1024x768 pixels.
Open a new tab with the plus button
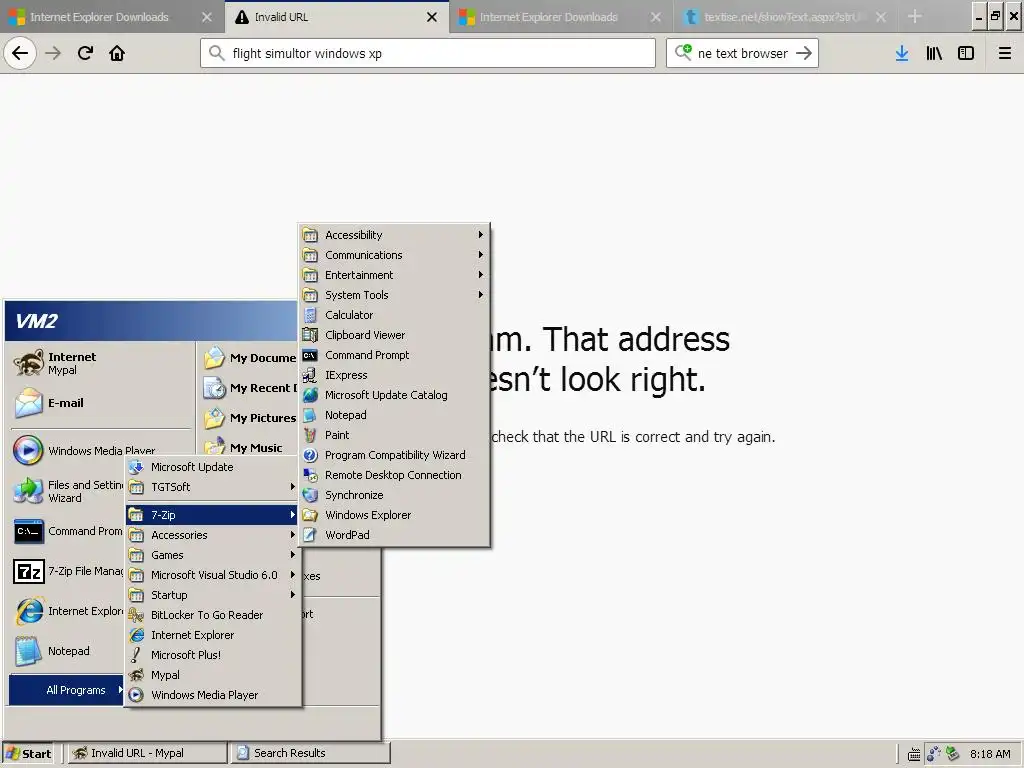click(x=915, y=17)
